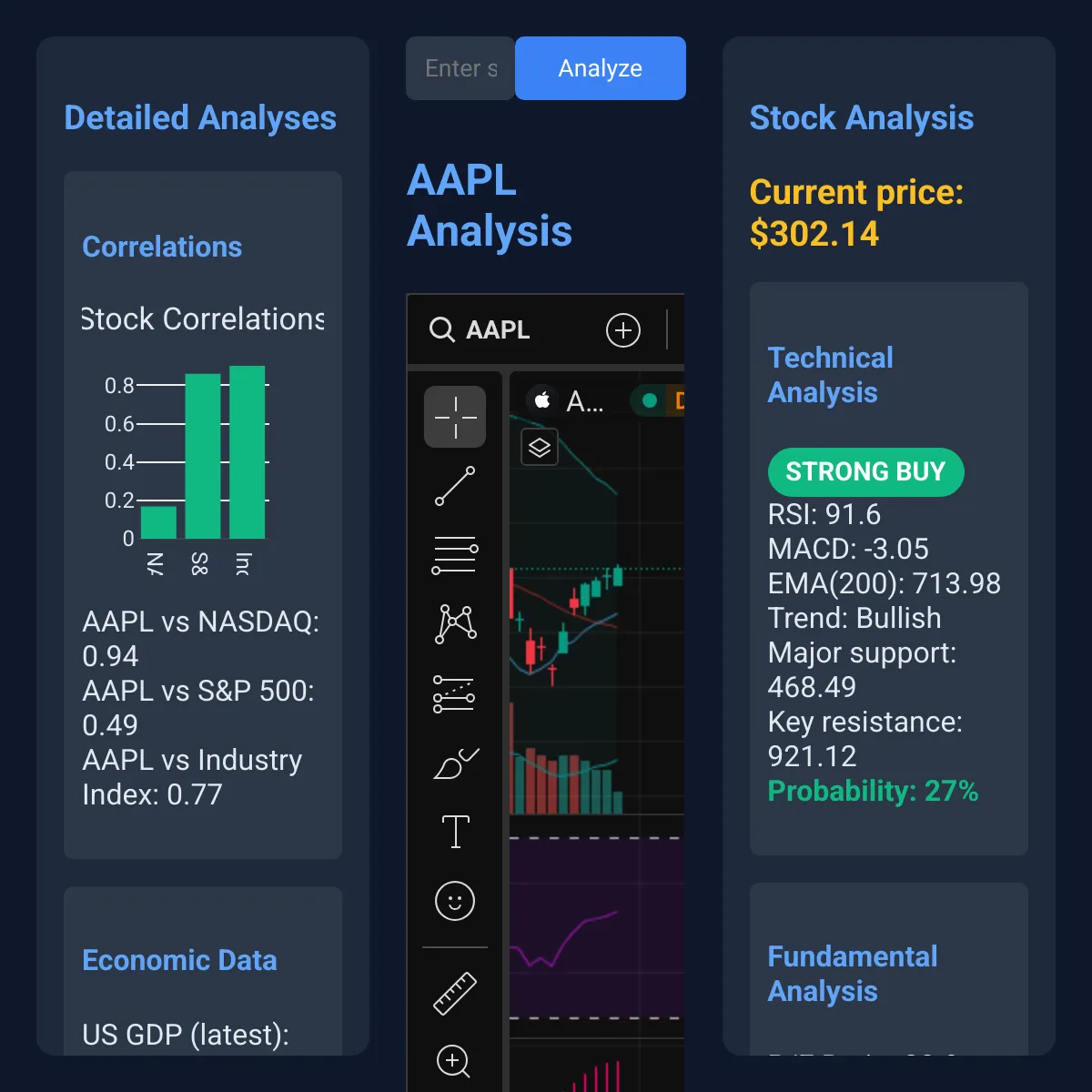
Task: Select the brush drawing tool
Action: pos(455,763)
